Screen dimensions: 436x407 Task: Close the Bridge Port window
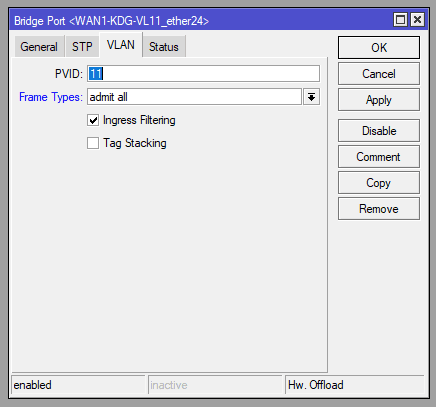click(x=417, y=20)
